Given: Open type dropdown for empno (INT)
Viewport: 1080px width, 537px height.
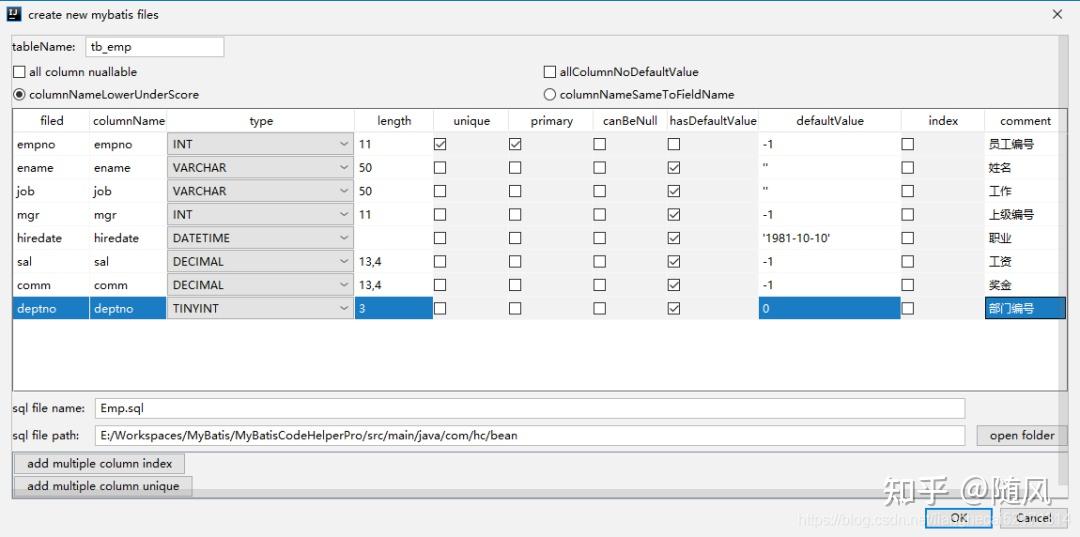Looking at the screenshot, I should 260,144.
